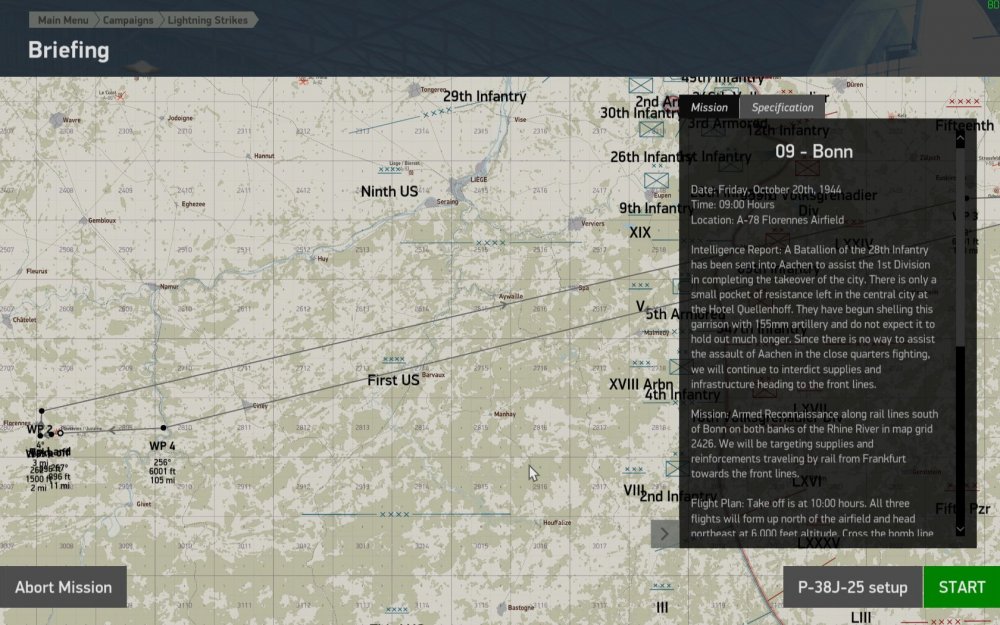Switch to the Specification tab
The height and width of the screenshot is (625, 1000).
pyautogui.click(x=783, y=107)
